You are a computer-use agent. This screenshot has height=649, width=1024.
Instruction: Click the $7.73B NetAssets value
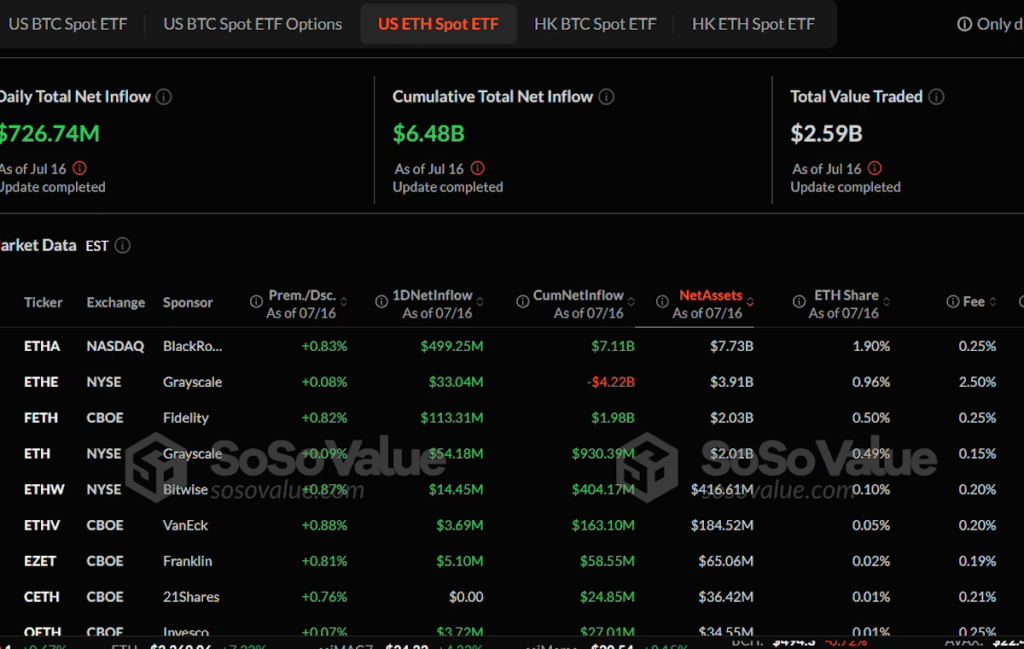click(x=731, y=346)
